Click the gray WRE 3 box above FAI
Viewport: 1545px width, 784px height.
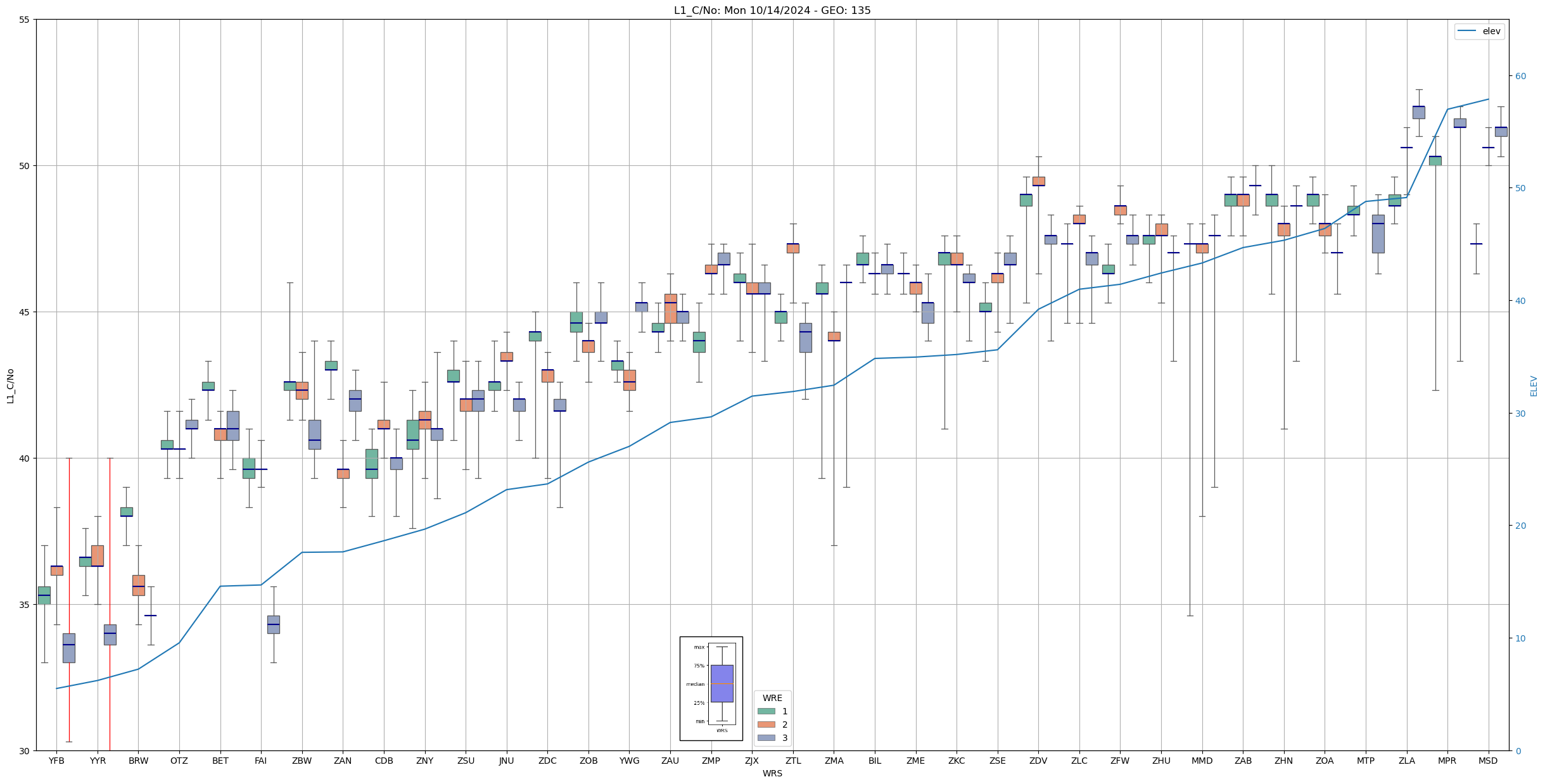[273, 624]
